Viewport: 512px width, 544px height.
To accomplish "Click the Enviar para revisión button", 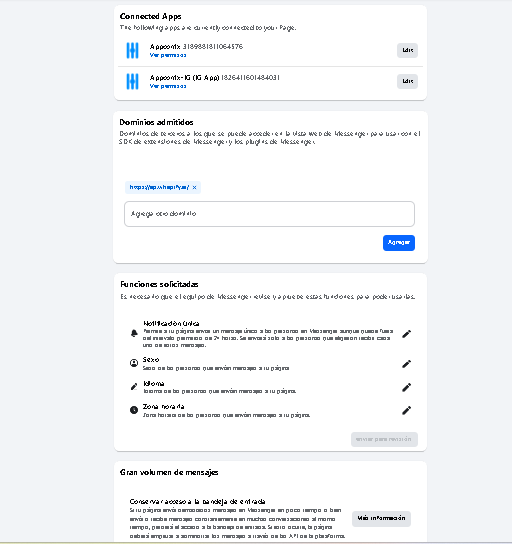I will click(384, 439).
